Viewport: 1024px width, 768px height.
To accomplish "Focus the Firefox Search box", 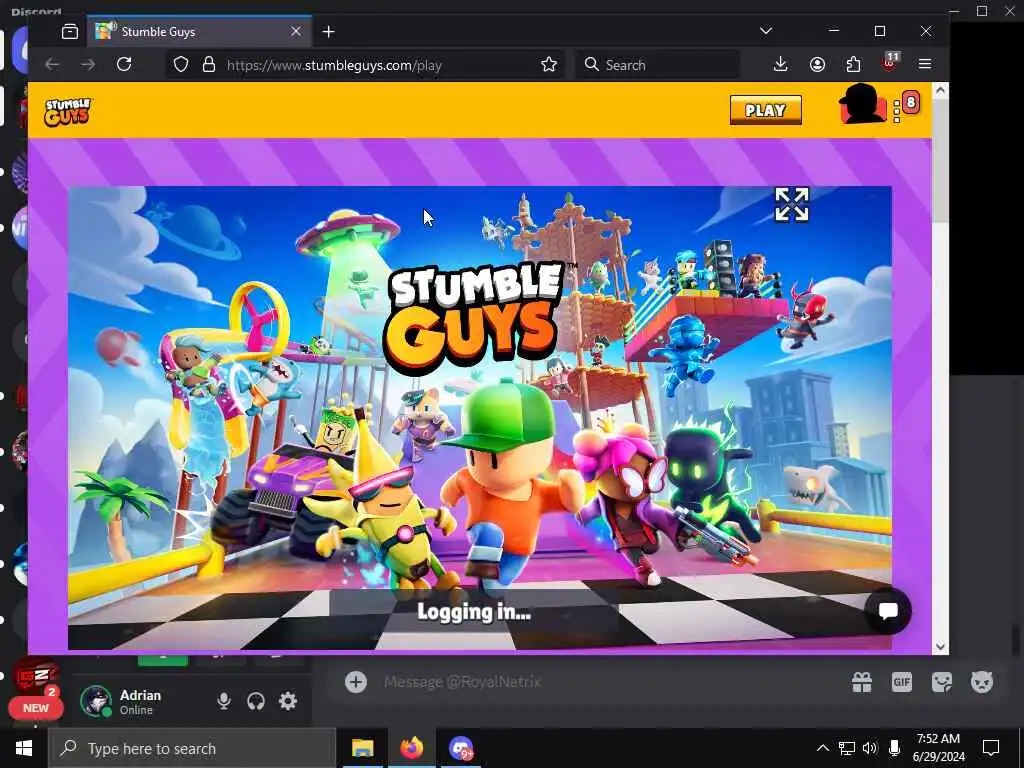I will (x=658, y=65).
